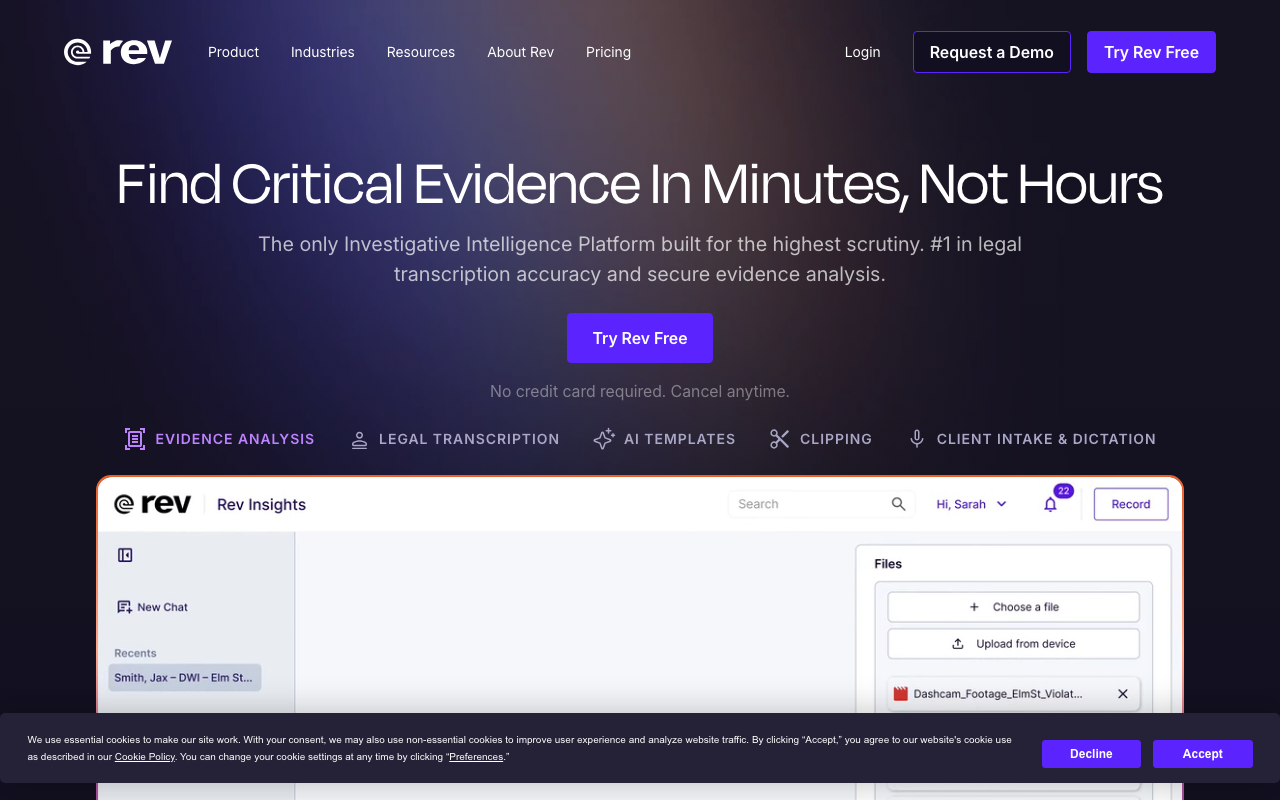Open cookie Preferences link

click(x=476, y=757)
